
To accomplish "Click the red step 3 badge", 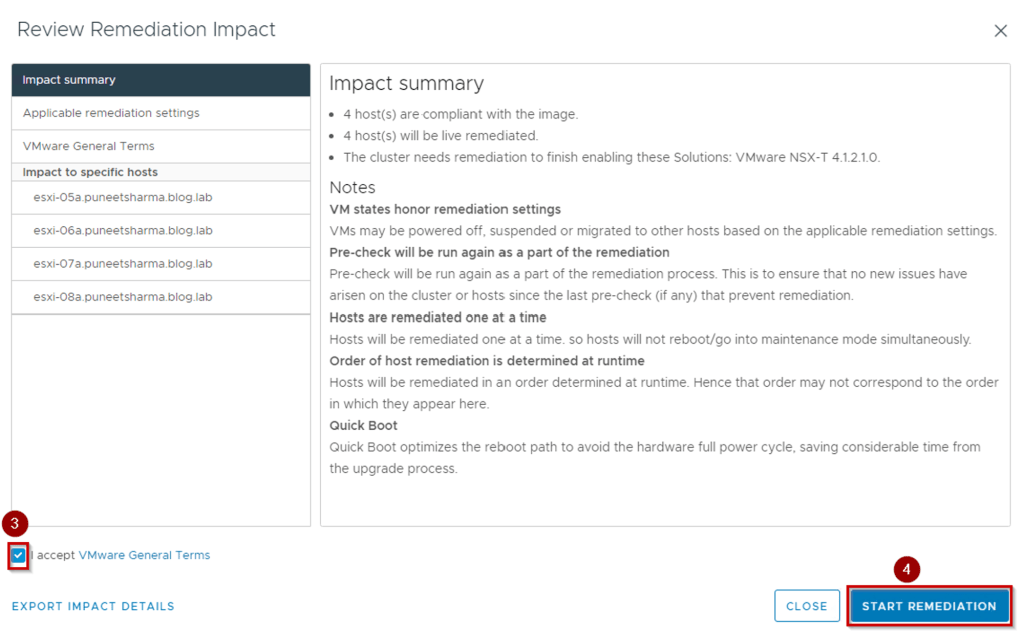I will [x=15, y=523].
